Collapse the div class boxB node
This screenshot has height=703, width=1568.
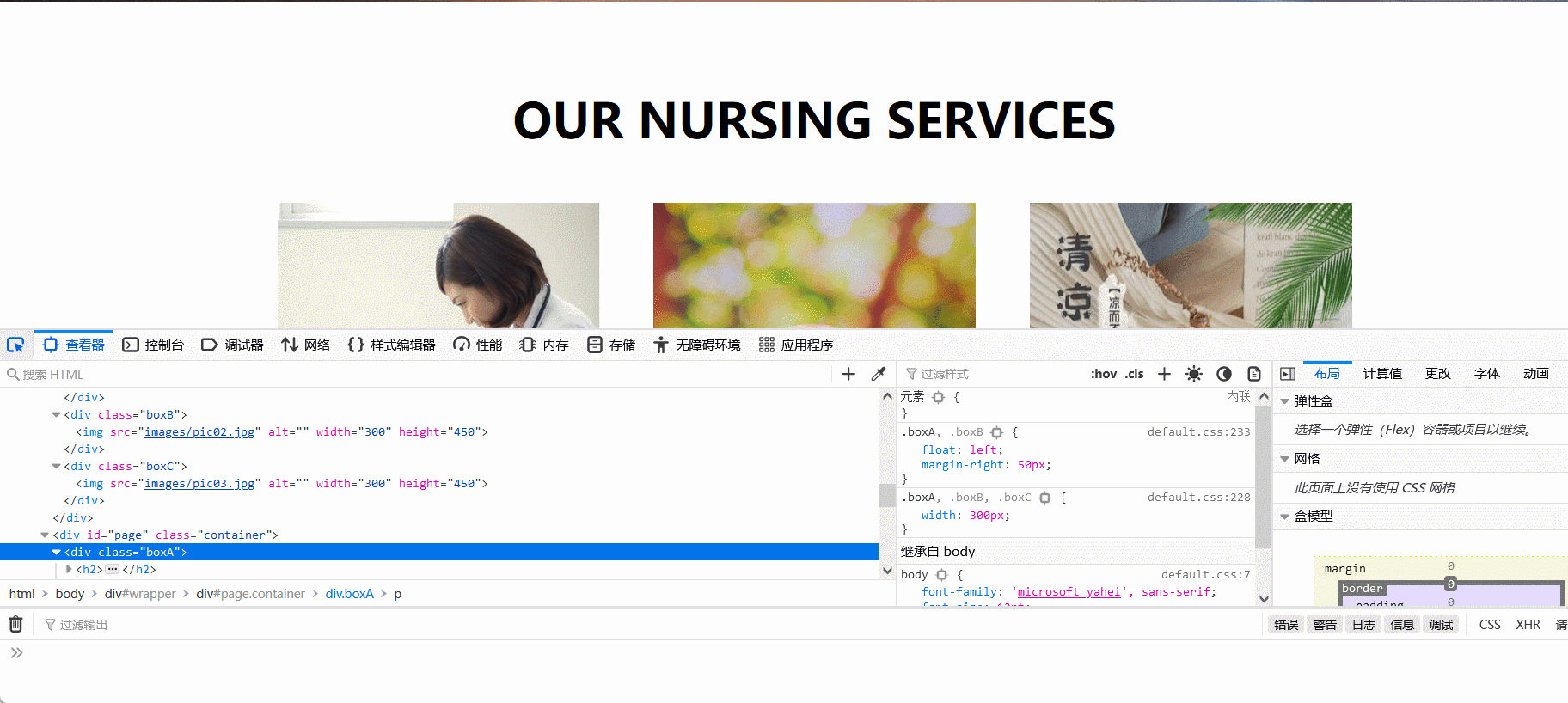[x=57, y=414]
